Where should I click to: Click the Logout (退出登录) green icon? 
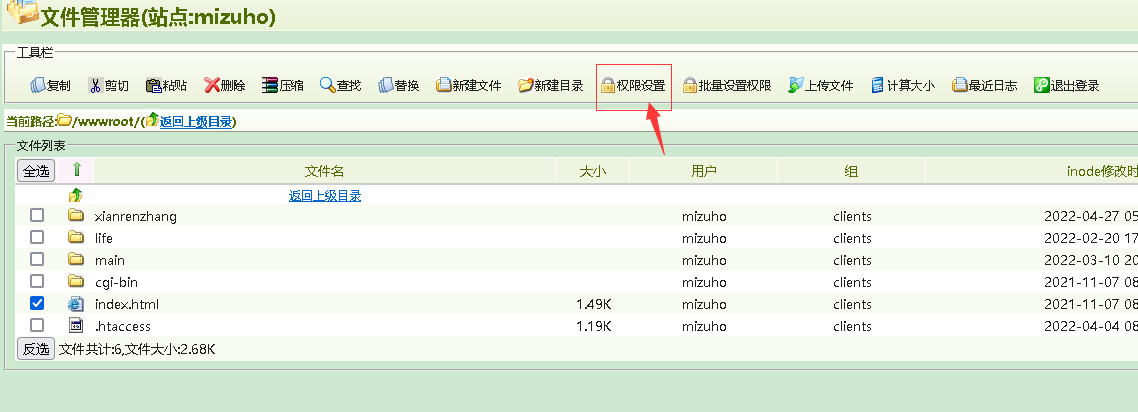(1042, 86)
